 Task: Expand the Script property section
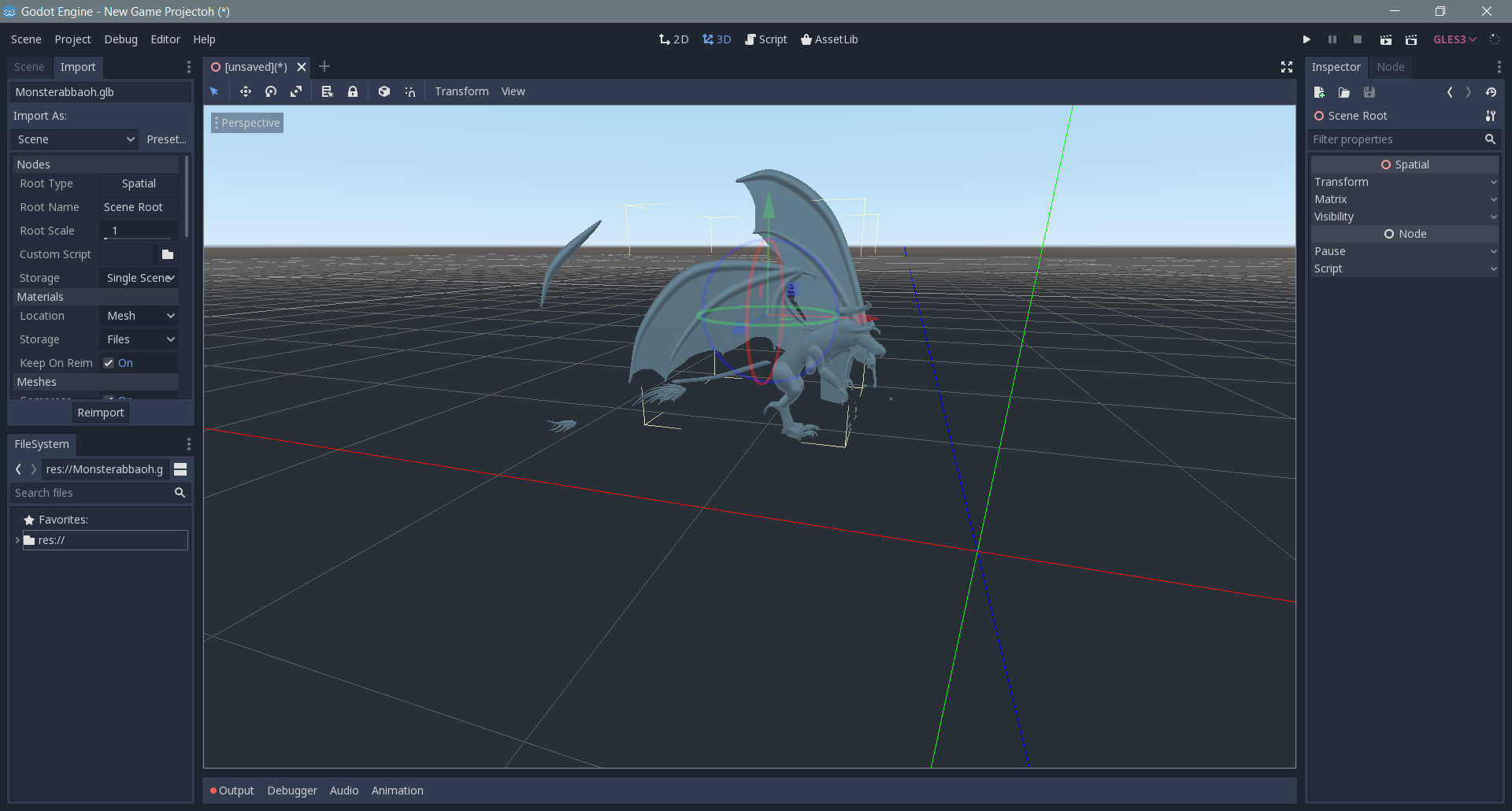(x=1405, y=268)
